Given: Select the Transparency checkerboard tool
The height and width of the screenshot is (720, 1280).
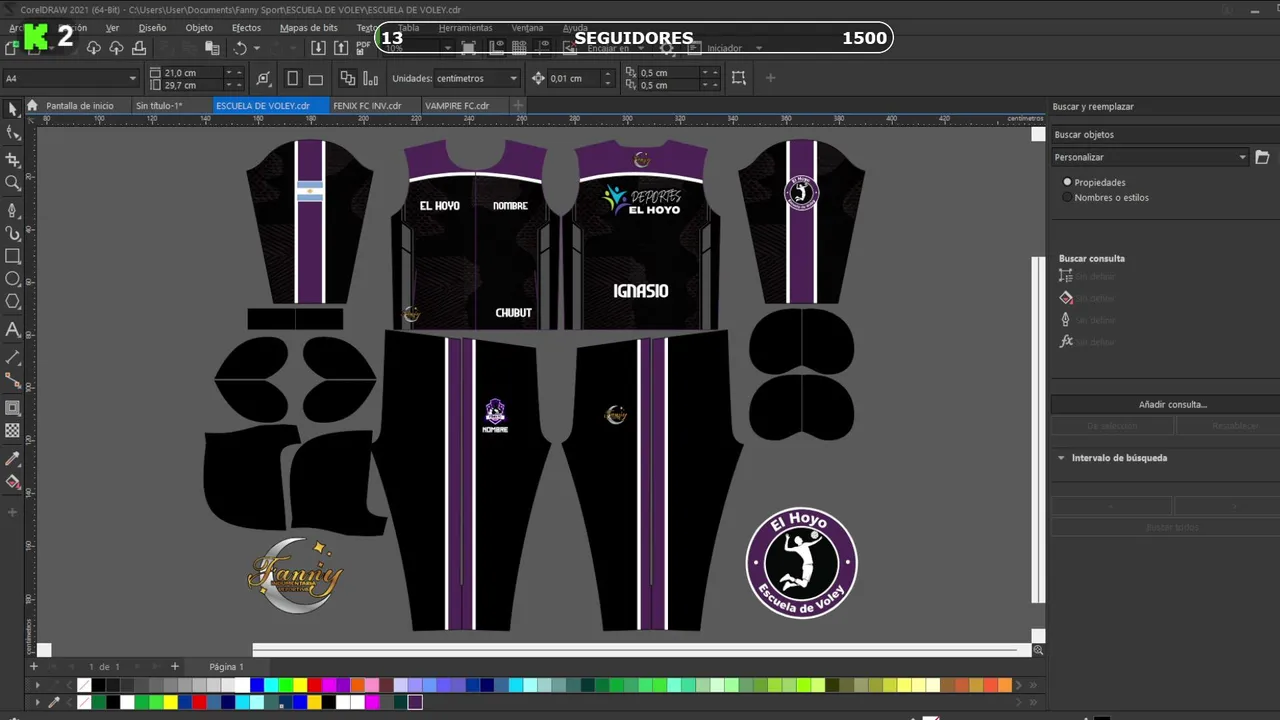Looking at the screenshot, I should [12, 431].
